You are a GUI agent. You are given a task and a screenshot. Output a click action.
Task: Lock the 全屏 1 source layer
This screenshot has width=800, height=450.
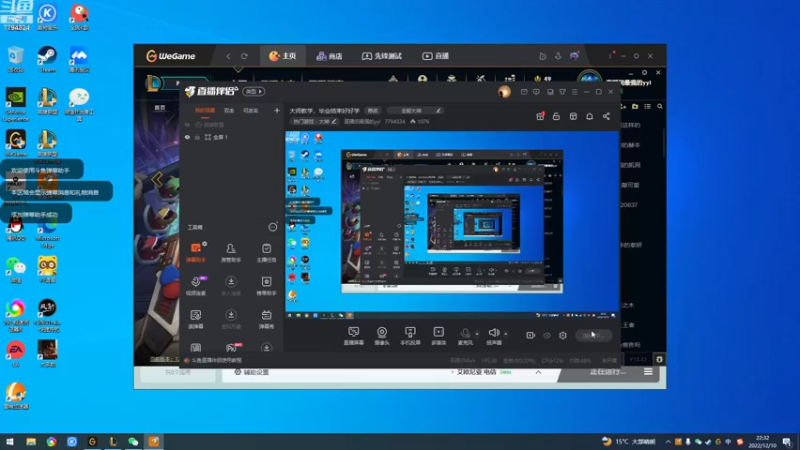[197, 137]
